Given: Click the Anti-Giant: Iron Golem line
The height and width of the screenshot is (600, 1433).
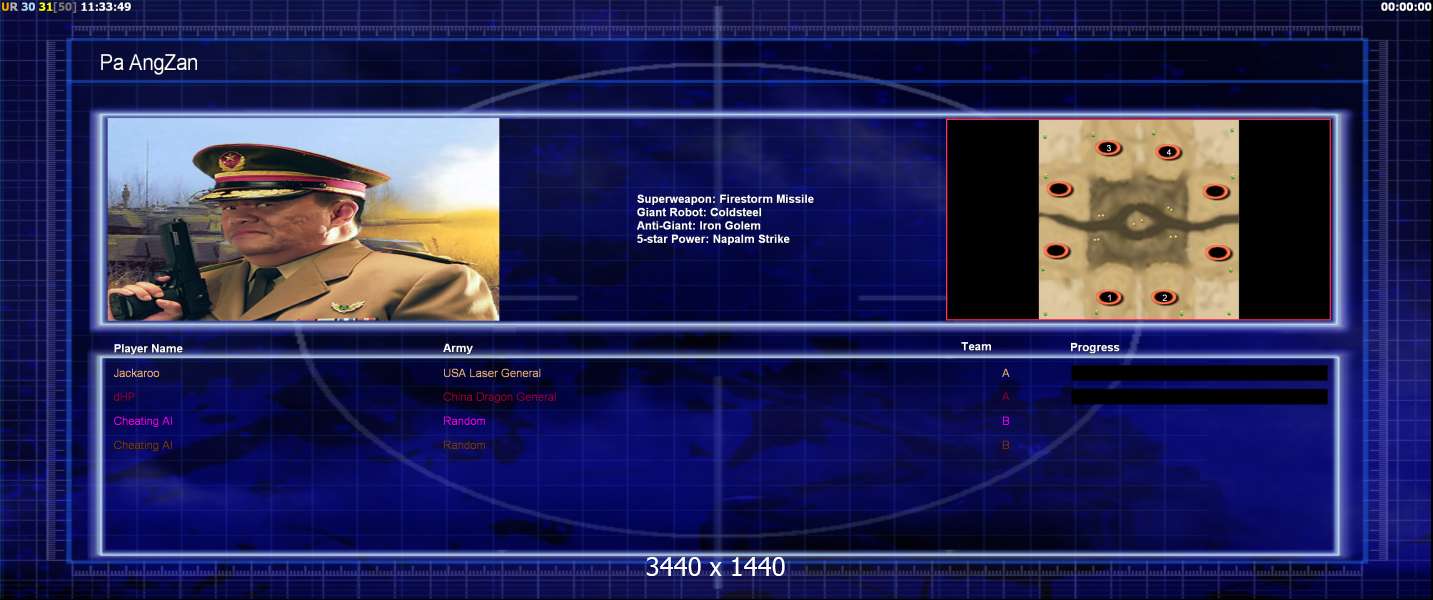Looking at the screenshot, I should [698, 226].
